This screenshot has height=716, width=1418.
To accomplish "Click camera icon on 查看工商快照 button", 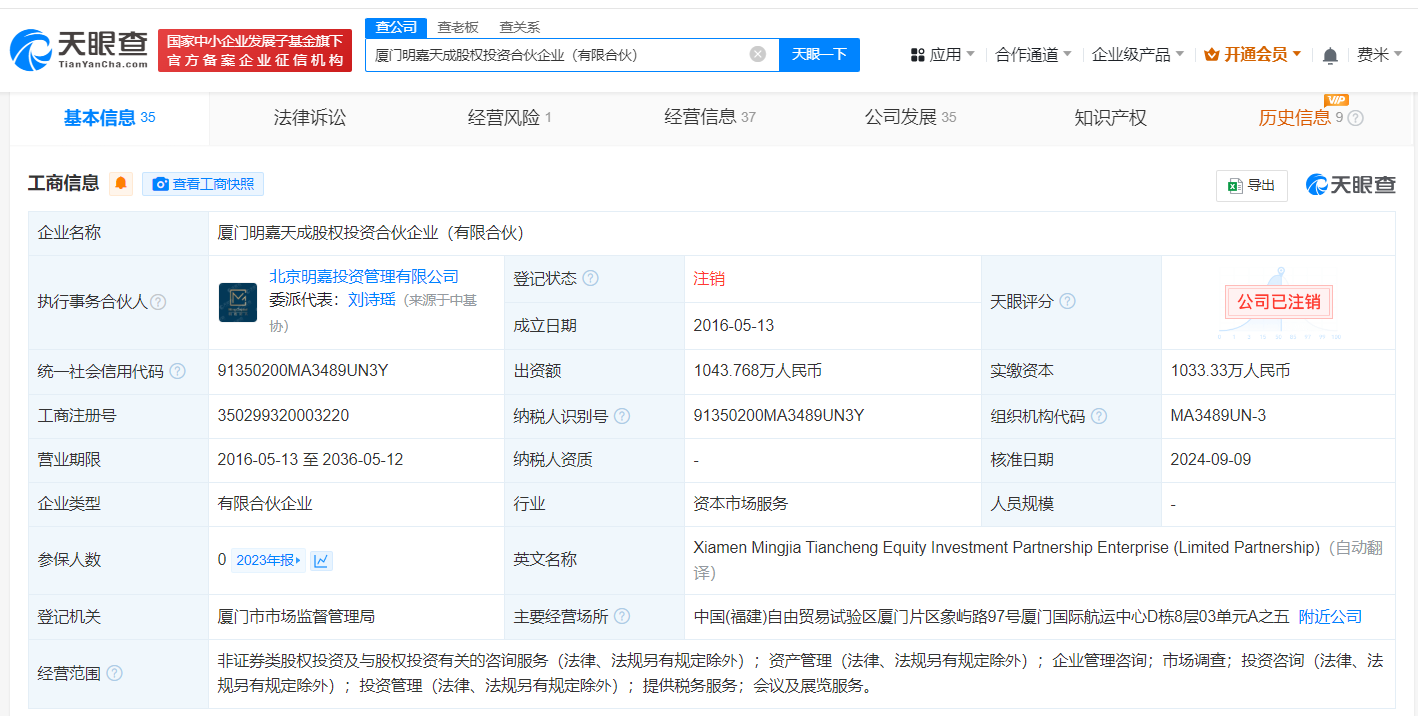I will (160, 184).
